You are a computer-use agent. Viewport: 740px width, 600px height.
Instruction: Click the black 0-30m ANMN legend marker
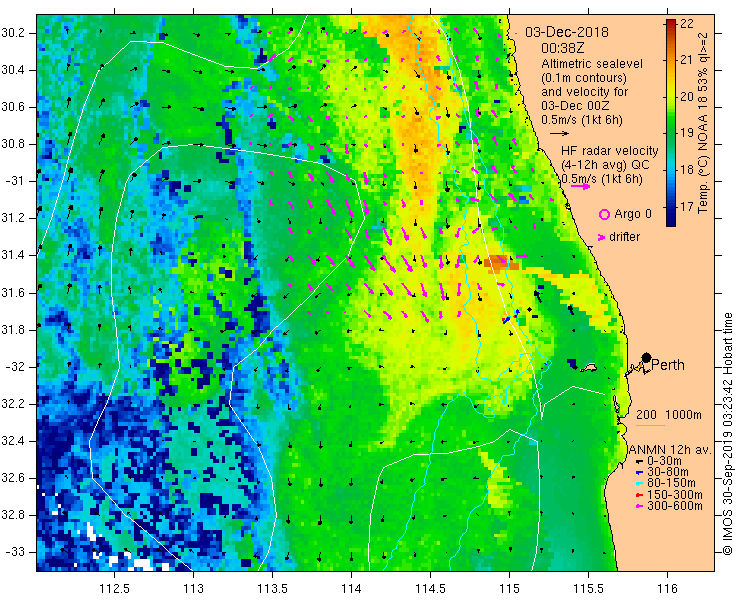639,461
